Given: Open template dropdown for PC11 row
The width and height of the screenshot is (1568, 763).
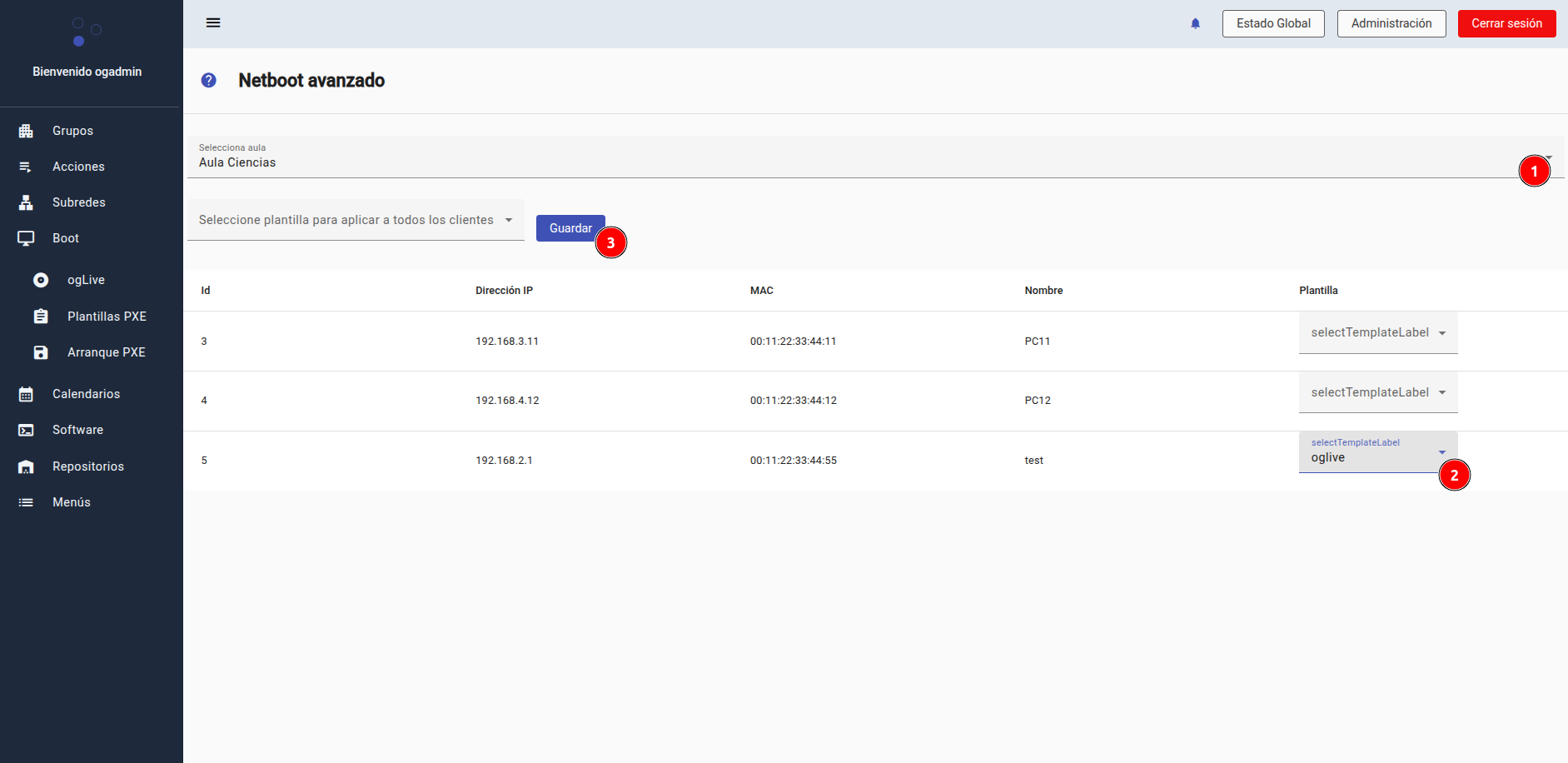Looking at the screenshot, I should coord(1377,332).
